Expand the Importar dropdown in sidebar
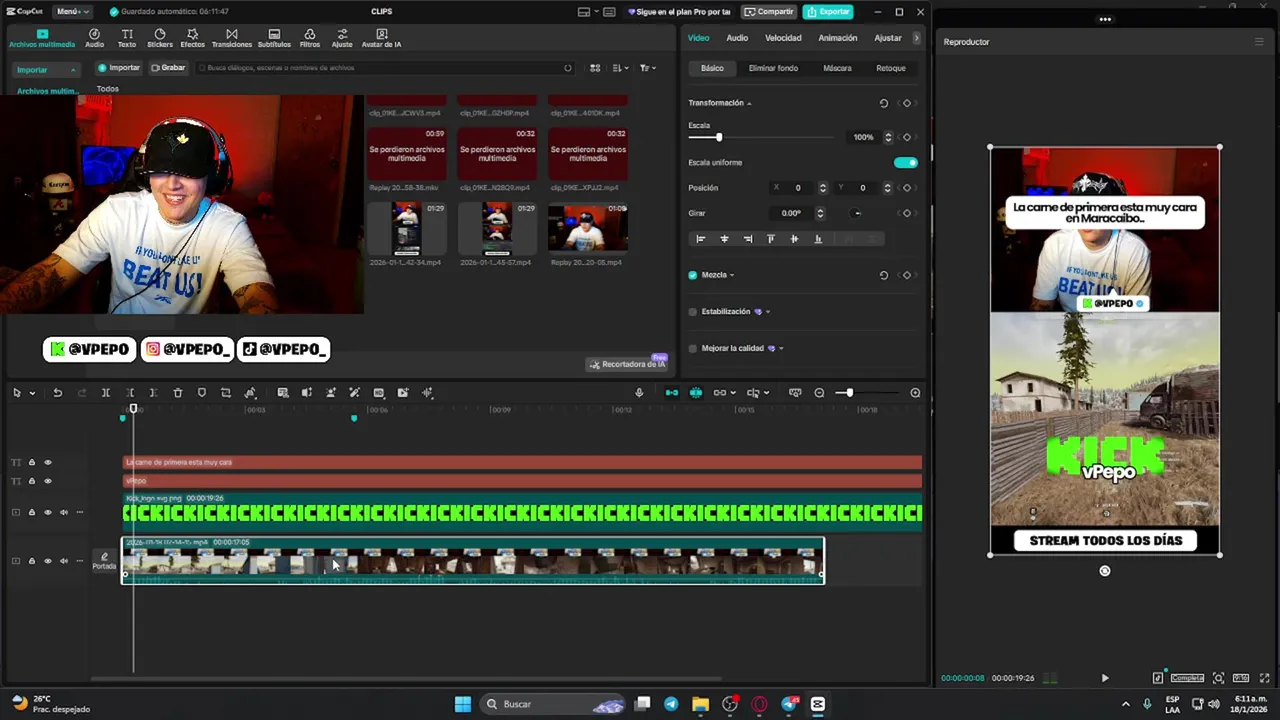1280x720 pixels. pos(72,70)
